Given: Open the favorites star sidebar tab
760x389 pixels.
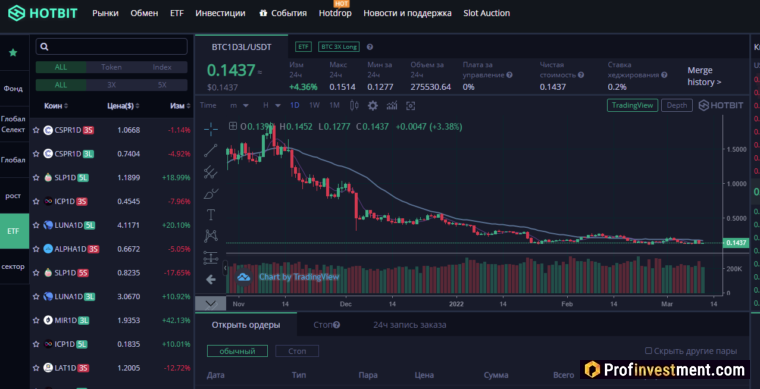Looking at the screenshot, I should click(13, 52).
